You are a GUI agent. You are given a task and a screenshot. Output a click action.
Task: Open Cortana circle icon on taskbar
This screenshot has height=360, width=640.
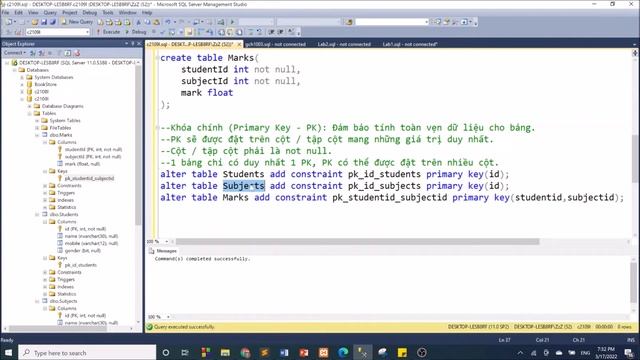[x=166, y=353]
